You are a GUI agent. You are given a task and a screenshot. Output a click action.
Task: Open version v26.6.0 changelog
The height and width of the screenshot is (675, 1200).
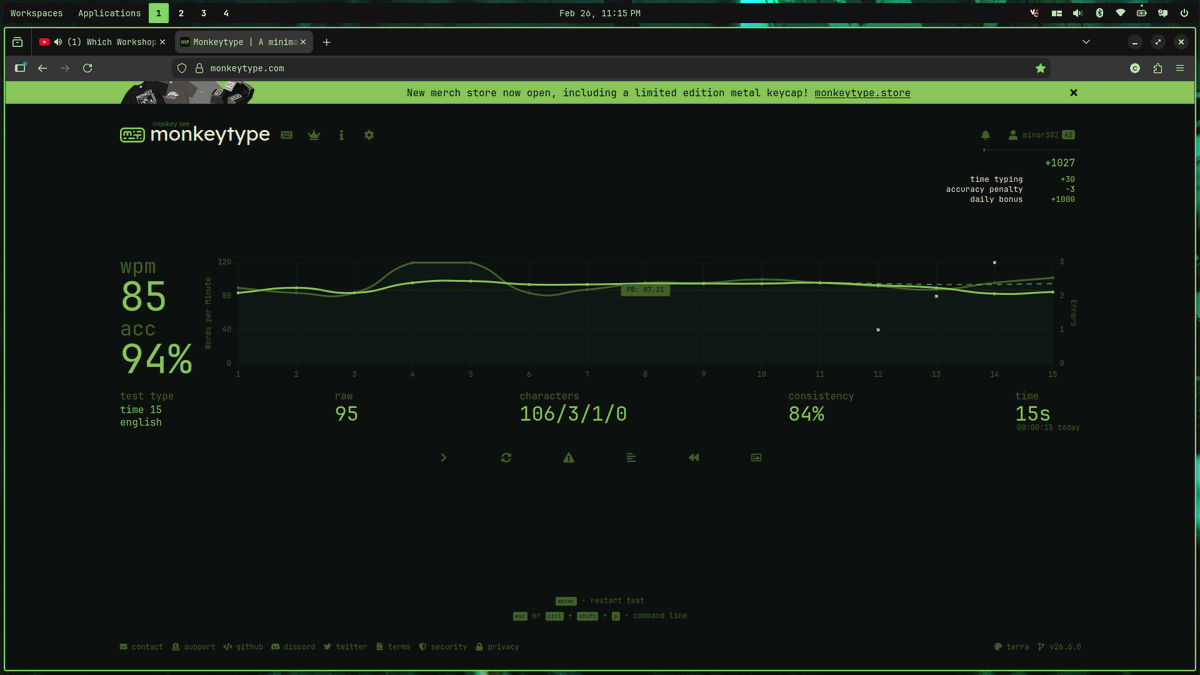coord(1060,647)
